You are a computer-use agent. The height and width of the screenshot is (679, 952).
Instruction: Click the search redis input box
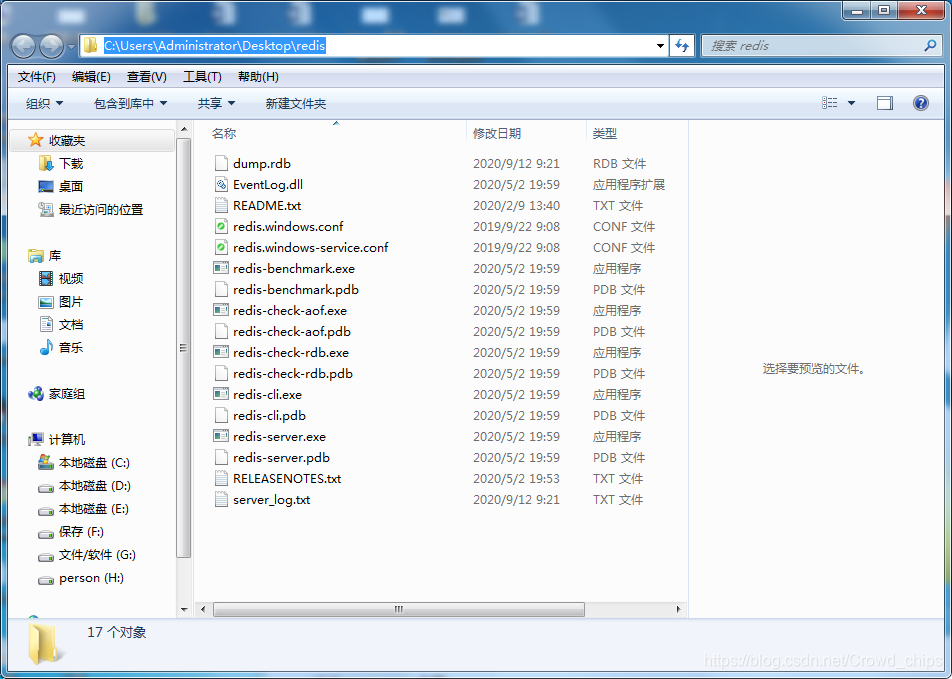pyautogui.click(x=821, y=46)
